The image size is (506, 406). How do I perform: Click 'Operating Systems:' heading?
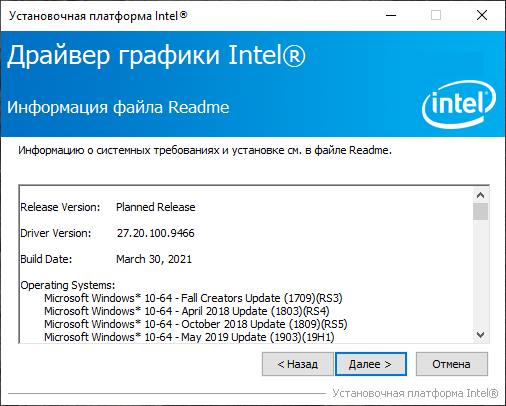68,285
